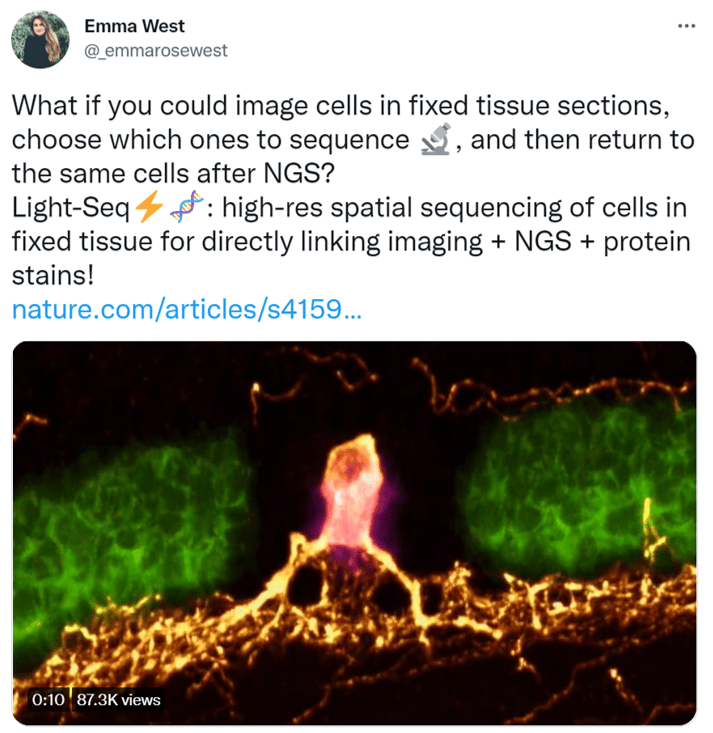Open the nature.com article link

coord(187,311)
